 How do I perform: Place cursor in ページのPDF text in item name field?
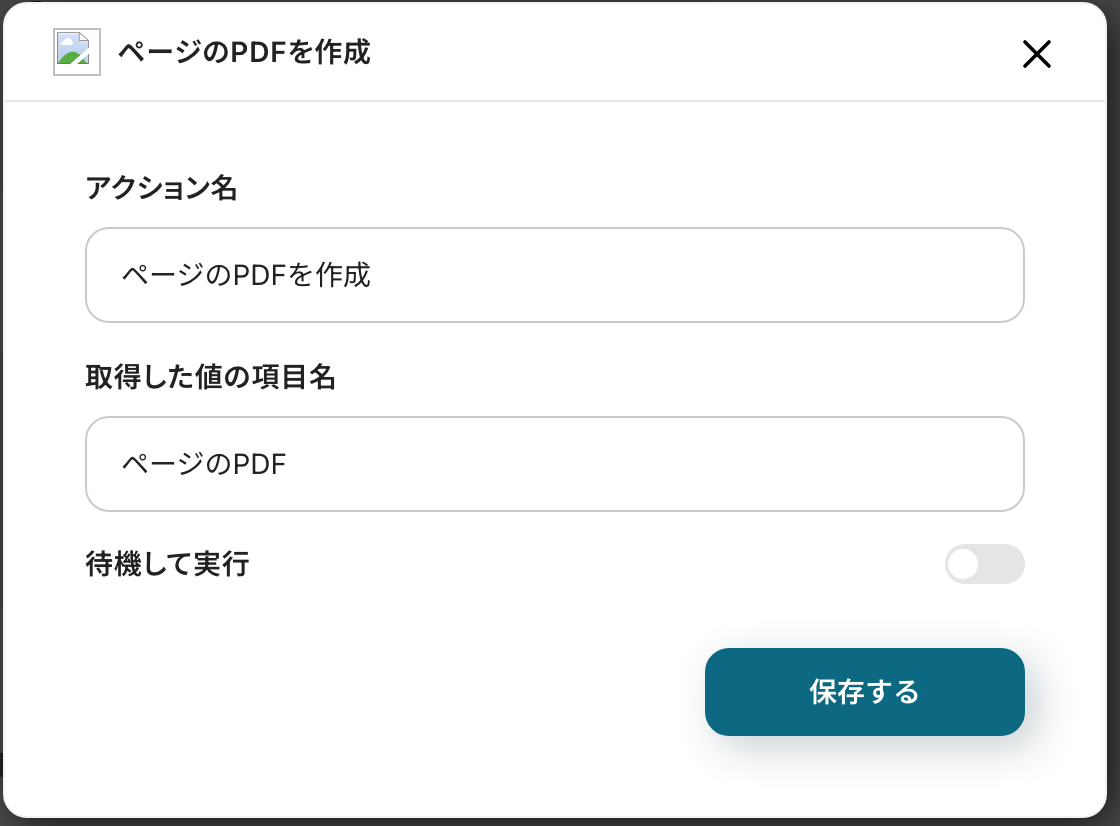204,464
